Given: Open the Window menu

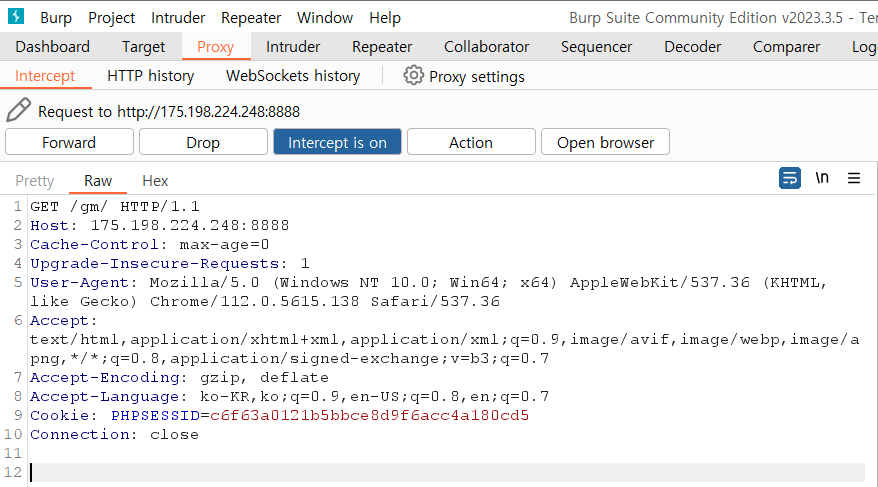Looking at the screenshot, I should [325, 17].
